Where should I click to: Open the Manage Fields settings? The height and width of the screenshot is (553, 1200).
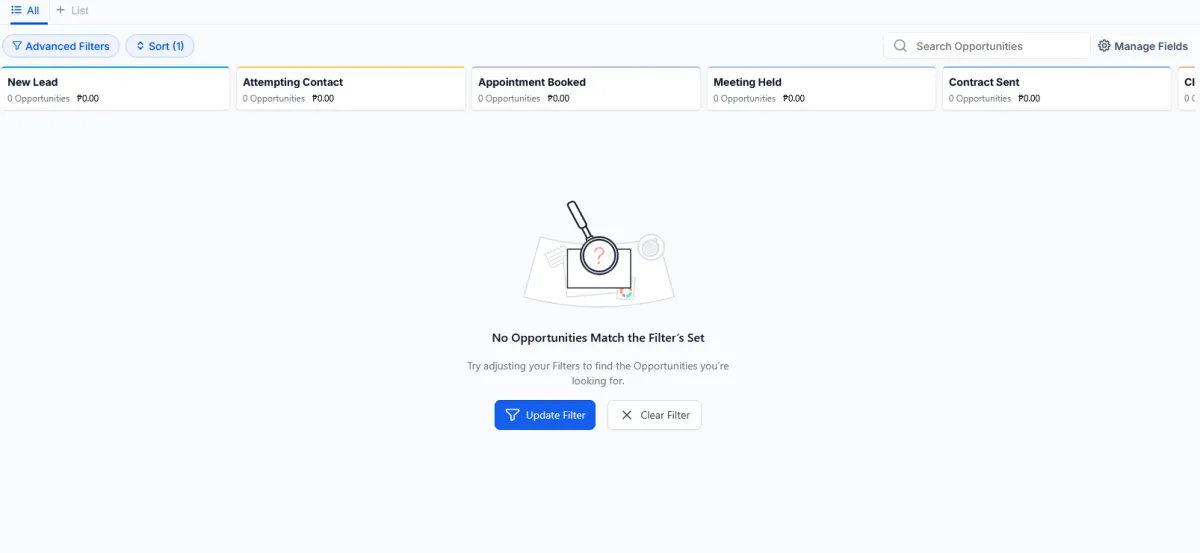pos(1143,46)
